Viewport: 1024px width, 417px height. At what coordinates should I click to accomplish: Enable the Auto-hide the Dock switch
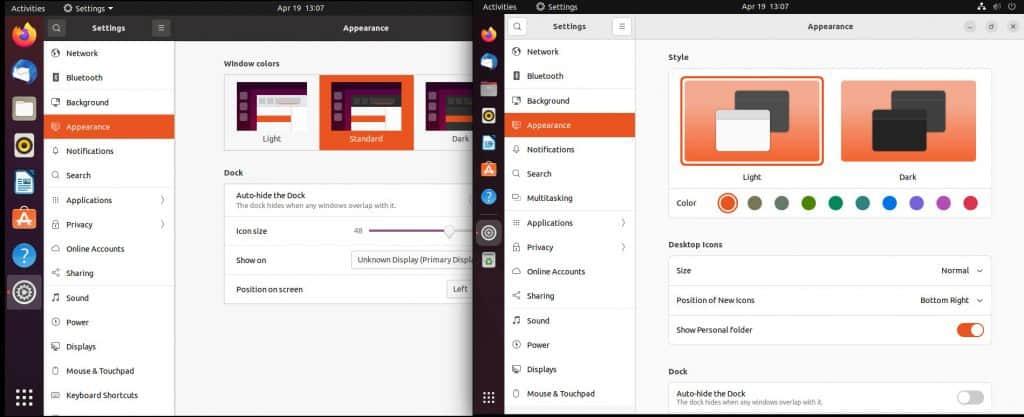pyautogui.click(x=969, y=397)
